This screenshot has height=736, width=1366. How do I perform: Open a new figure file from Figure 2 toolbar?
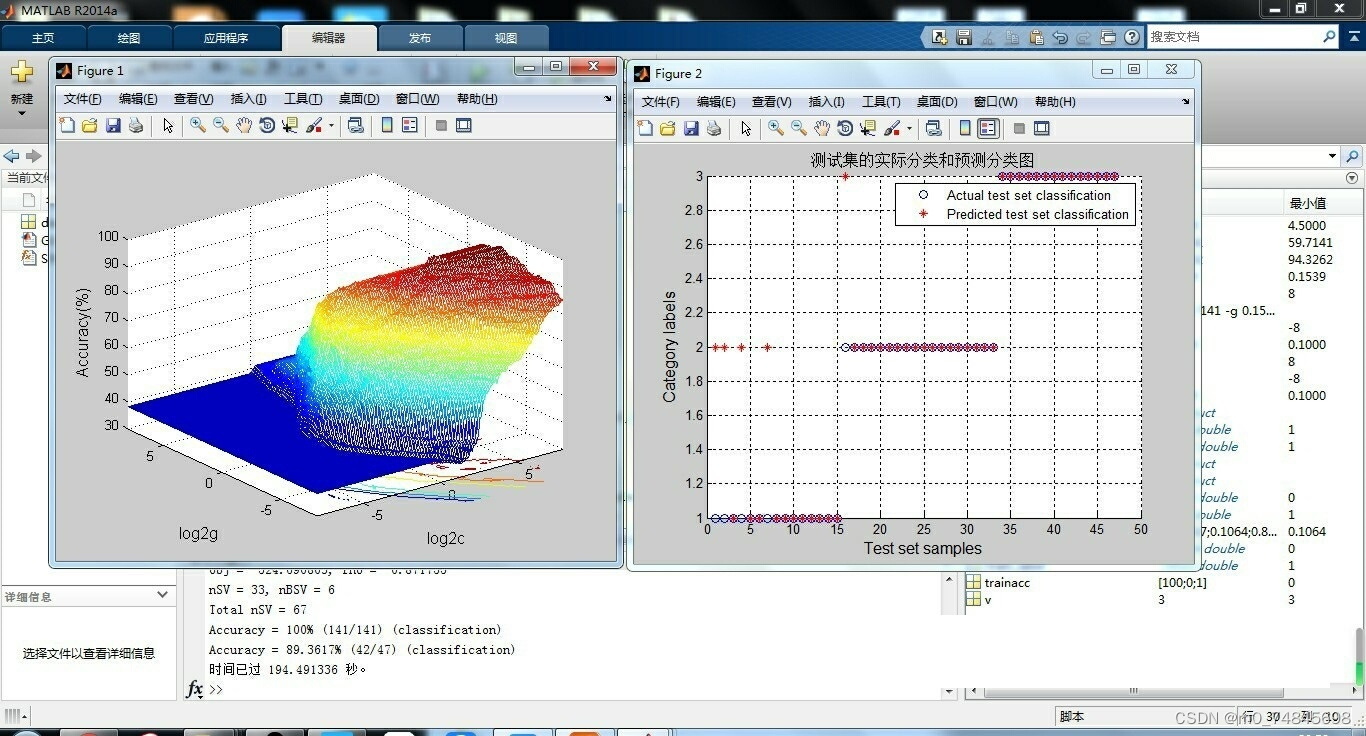coord(645,128)
